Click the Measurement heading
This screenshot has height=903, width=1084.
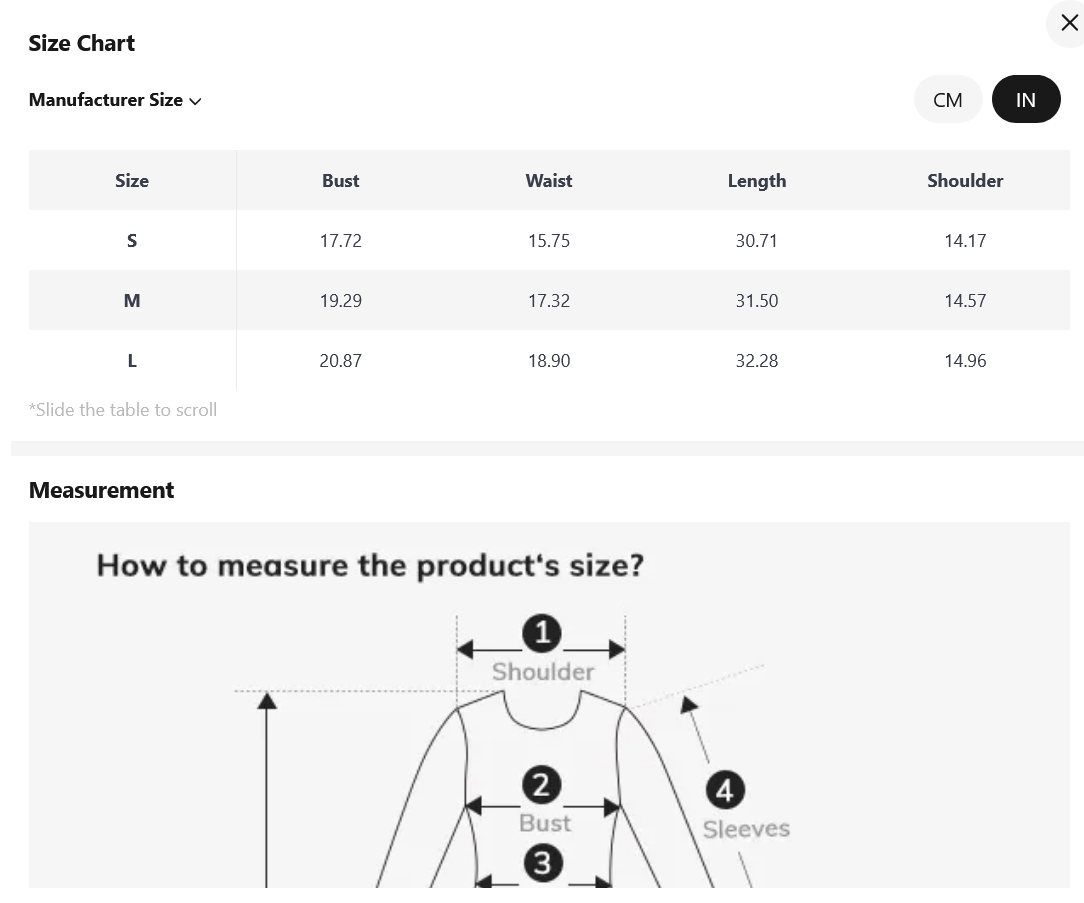click(x=102, y=490)
